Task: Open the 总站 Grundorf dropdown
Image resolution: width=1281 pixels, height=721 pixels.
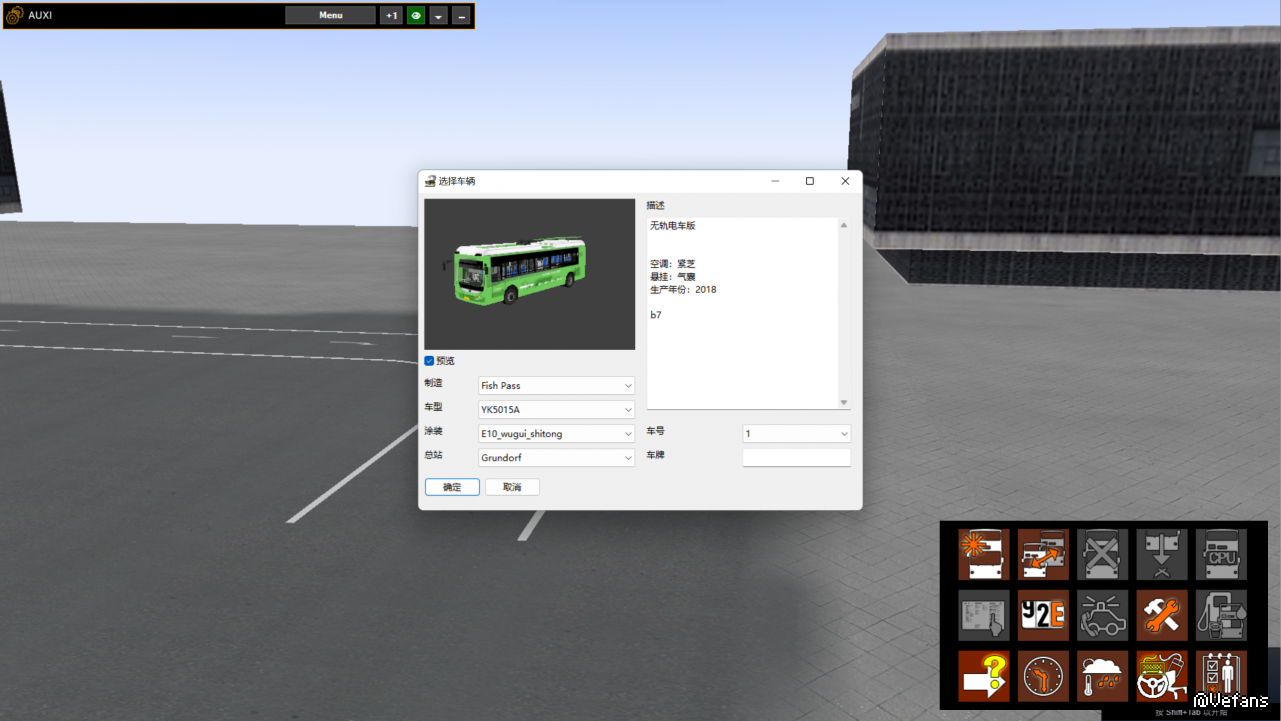Action: tap(556, 458)
